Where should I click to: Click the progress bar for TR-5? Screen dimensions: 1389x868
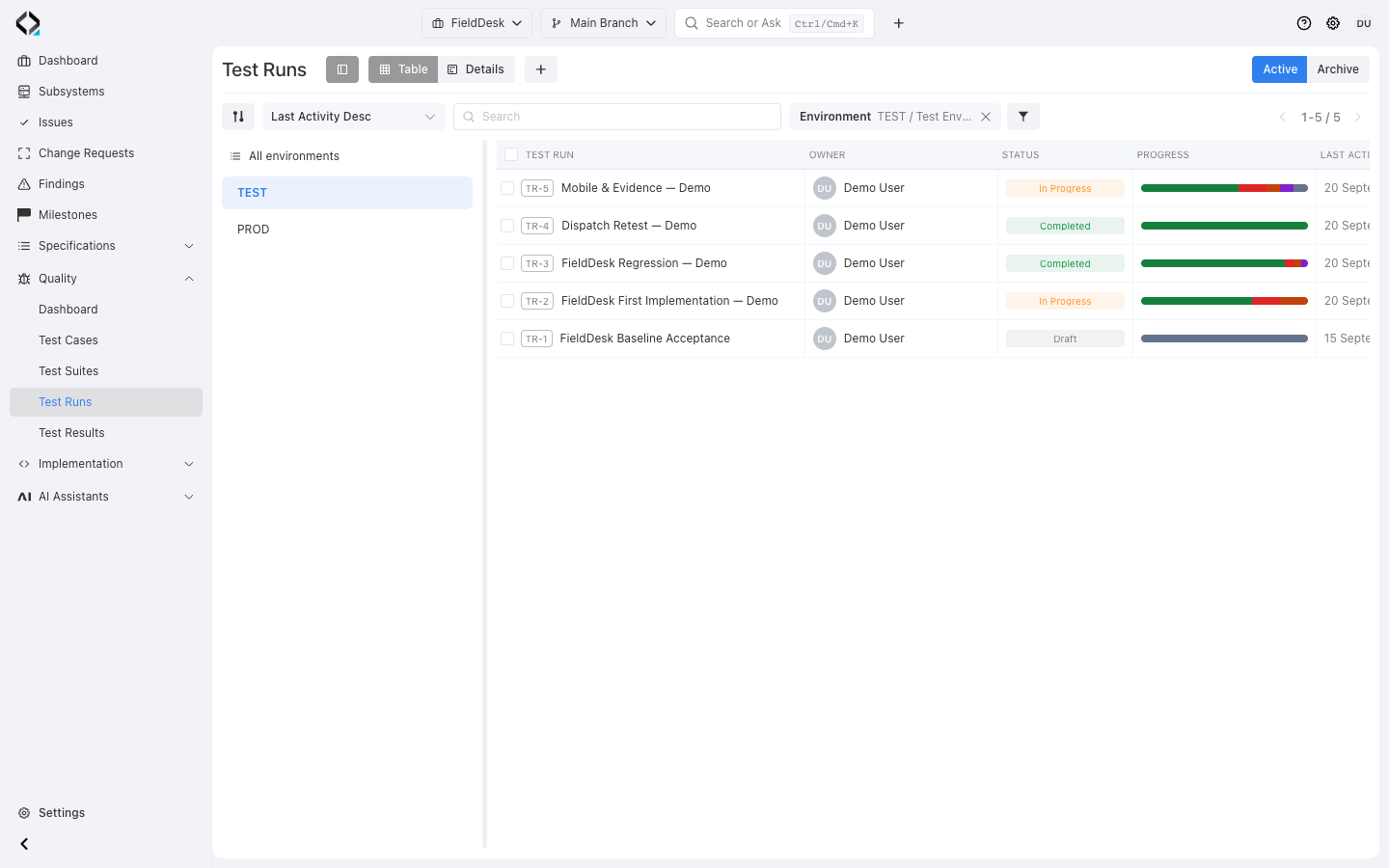coord(1224,188)
